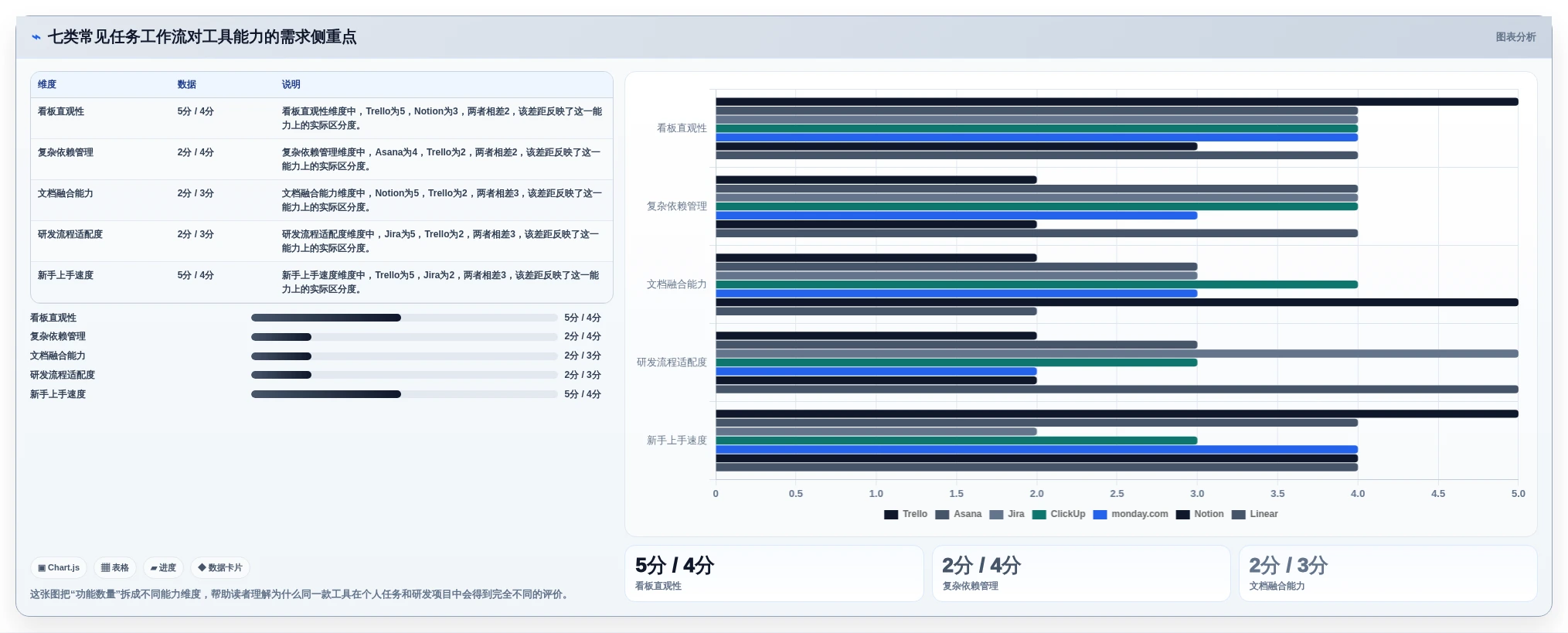Select the 研发流程适配度 table row name
1568x633 pixels.
(70, 234)
